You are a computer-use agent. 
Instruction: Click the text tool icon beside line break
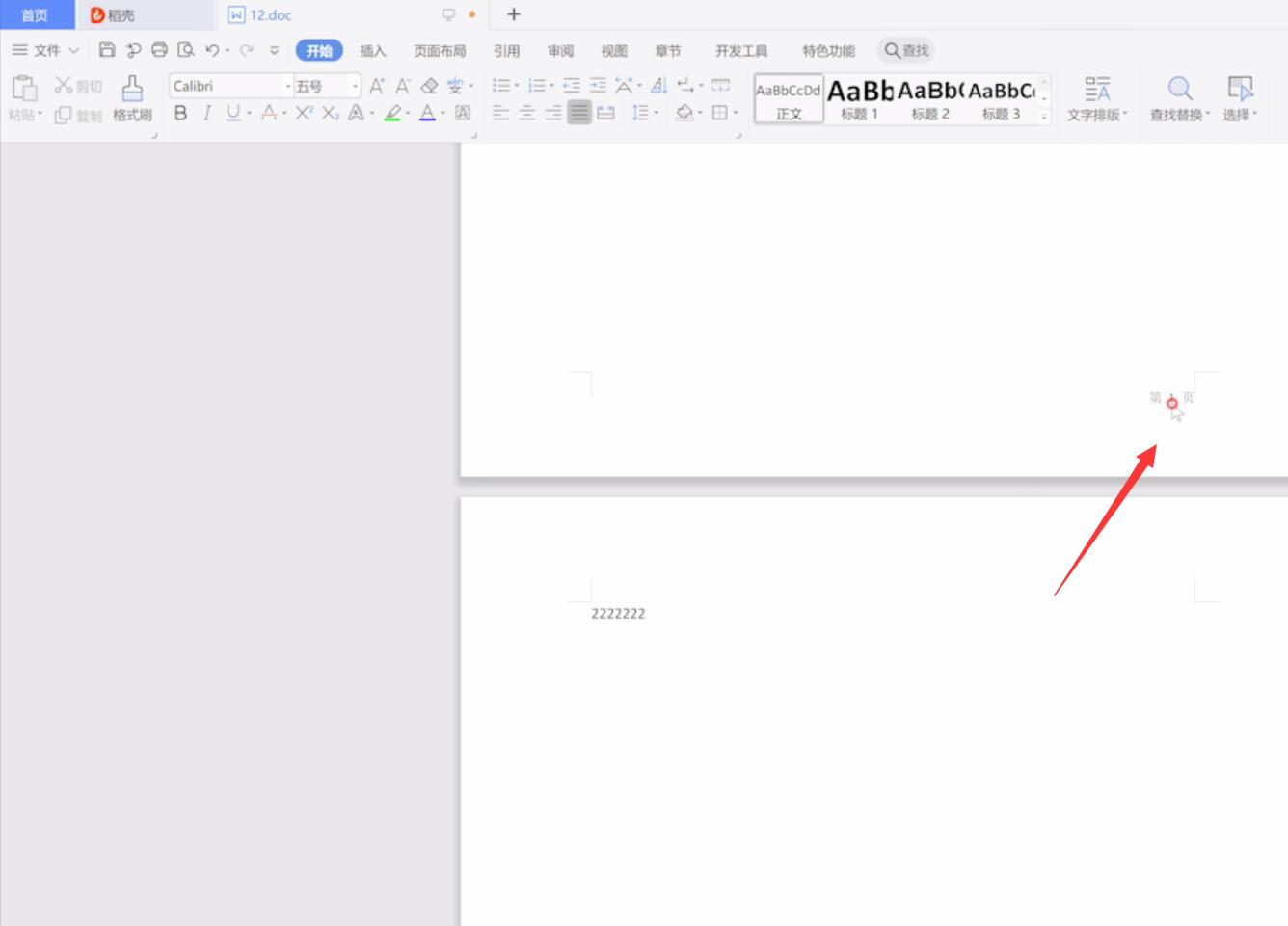click(x=720, y=86)
